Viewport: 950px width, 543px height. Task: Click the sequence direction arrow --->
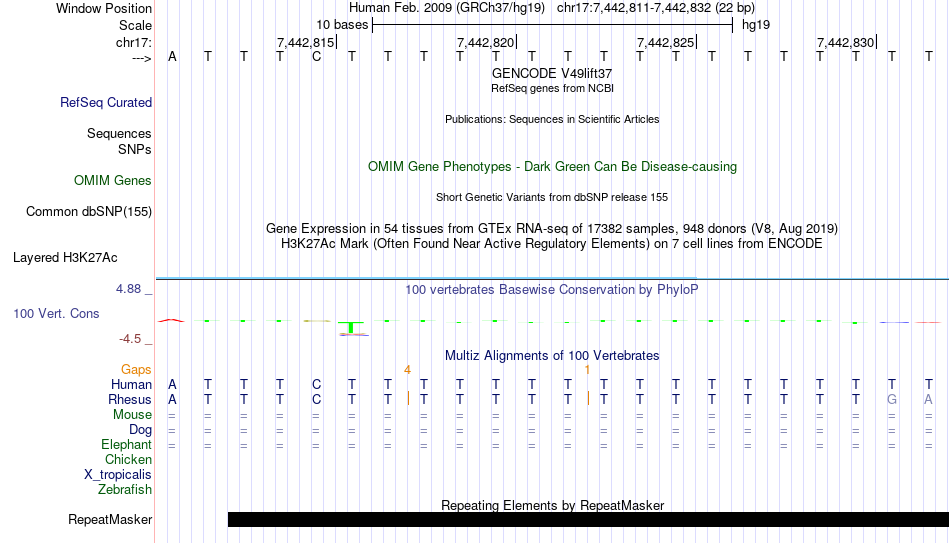(142, 58)
